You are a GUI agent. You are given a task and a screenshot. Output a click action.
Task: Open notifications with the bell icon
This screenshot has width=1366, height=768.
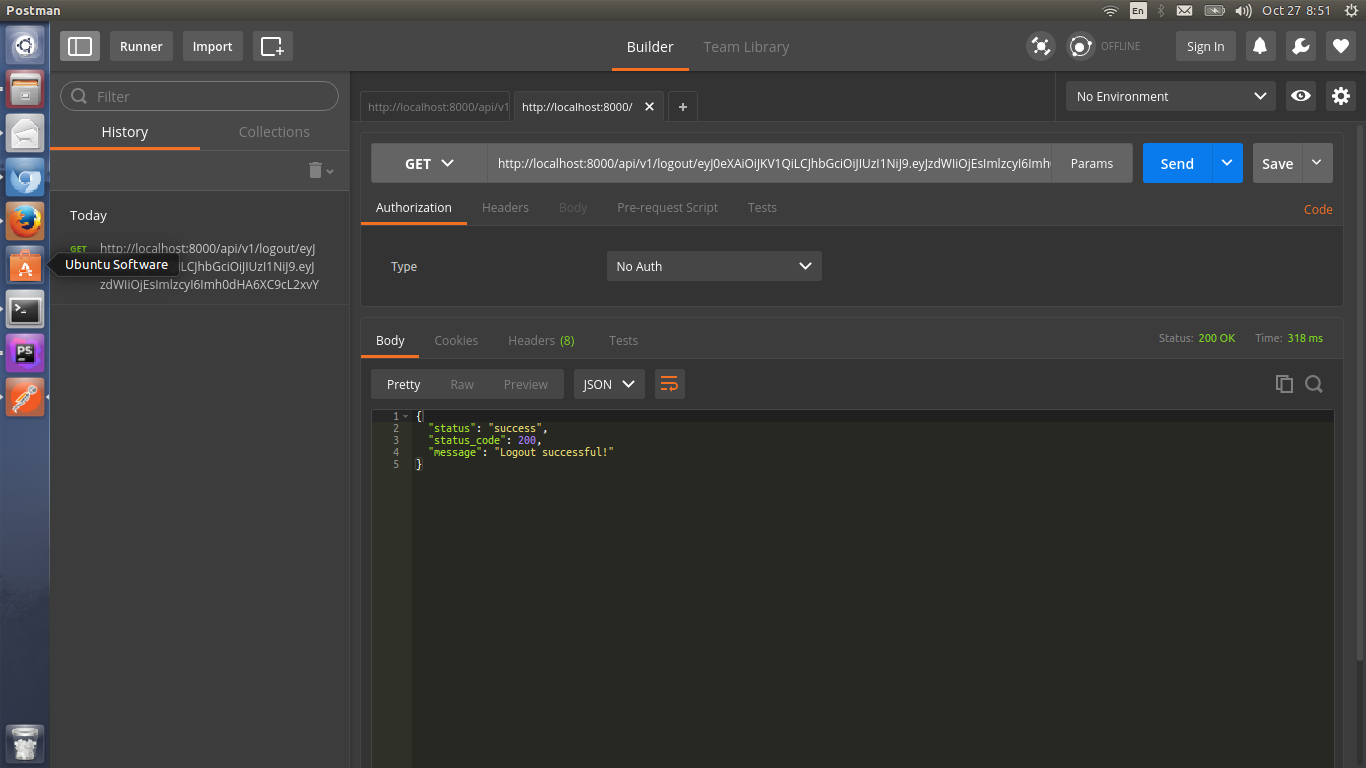(x=1259, y=45)
